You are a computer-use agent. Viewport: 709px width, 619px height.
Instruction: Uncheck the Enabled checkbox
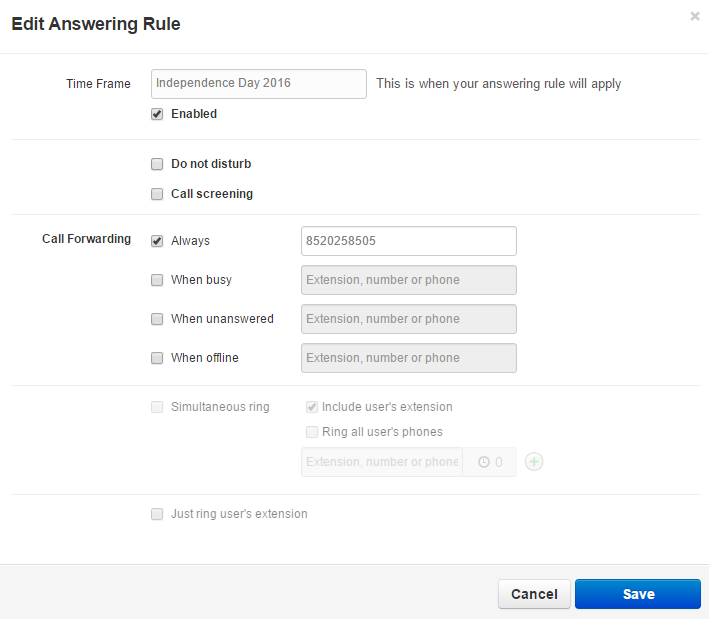click(157, 114)
